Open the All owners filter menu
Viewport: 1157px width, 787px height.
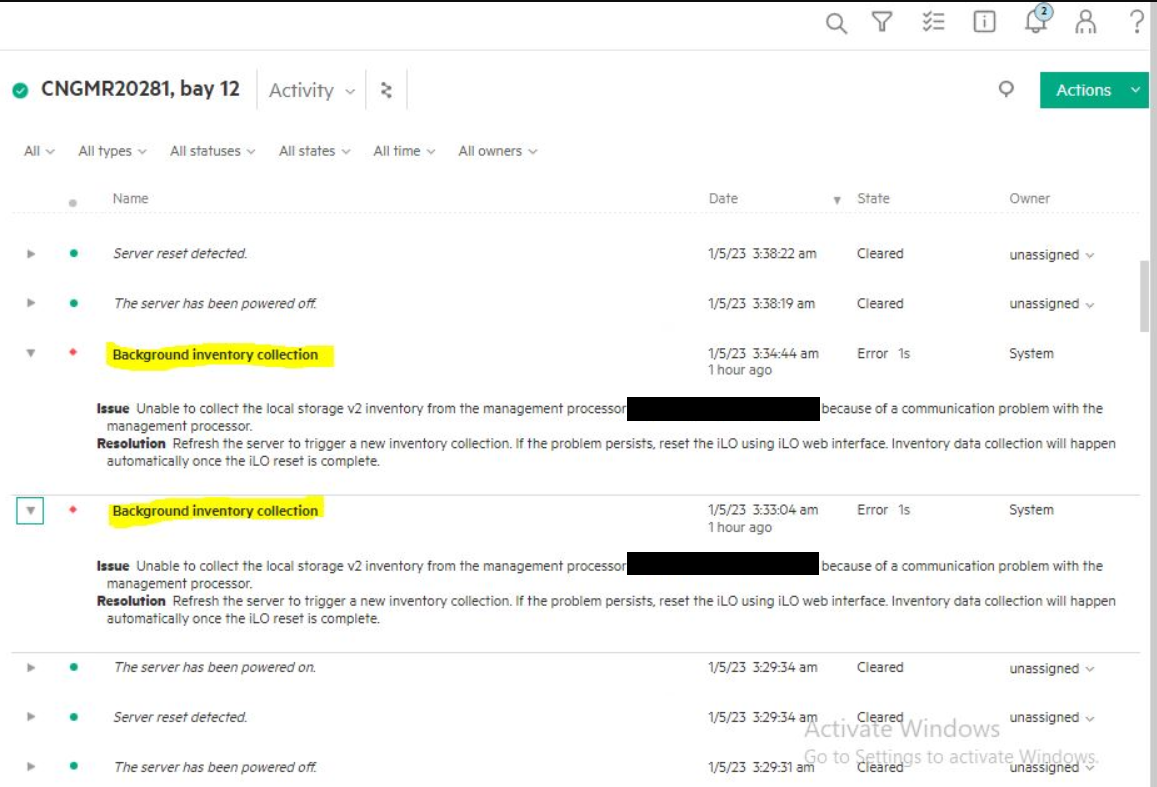point(497,151)
